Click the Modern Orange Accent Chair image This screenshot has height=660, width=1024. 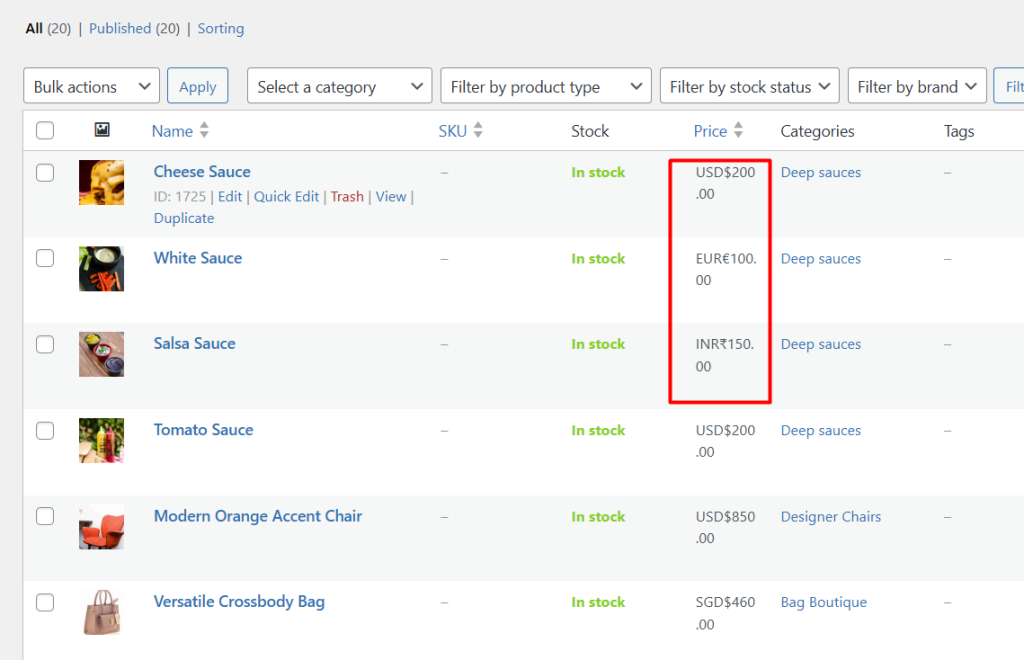pos(101,527)
